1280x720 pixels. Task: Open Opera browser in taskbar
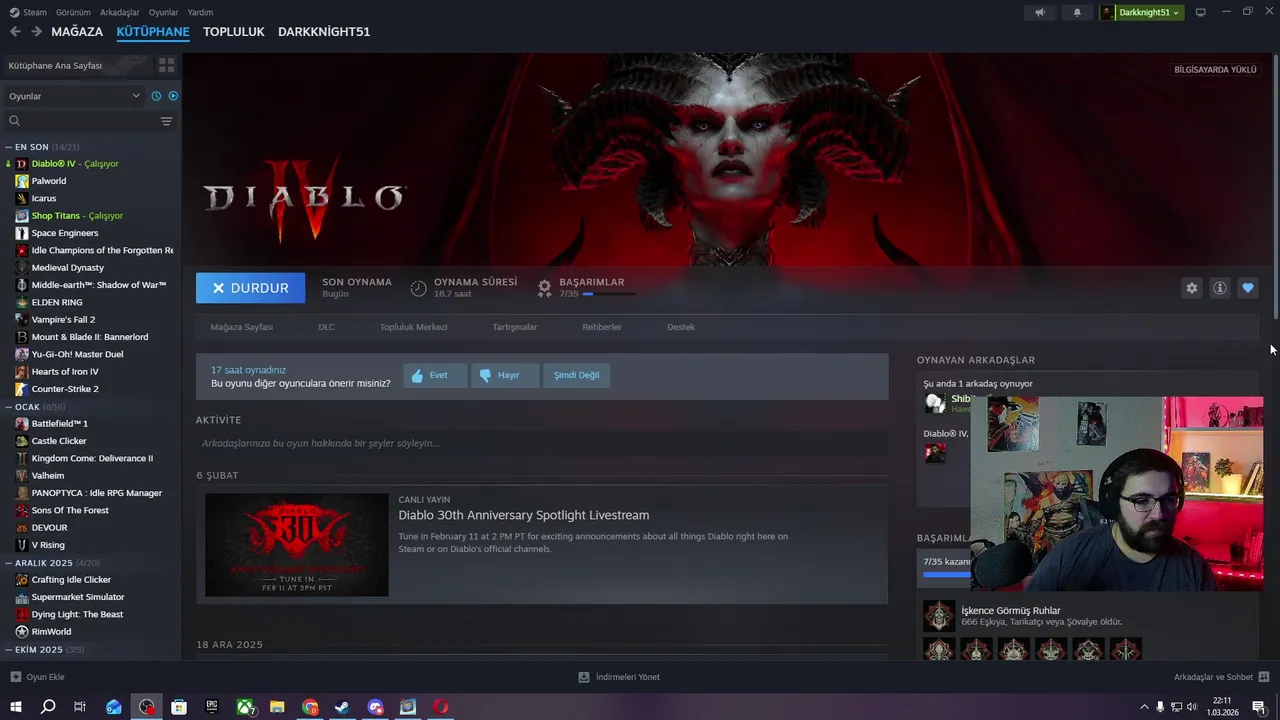[x=441, y=707]
